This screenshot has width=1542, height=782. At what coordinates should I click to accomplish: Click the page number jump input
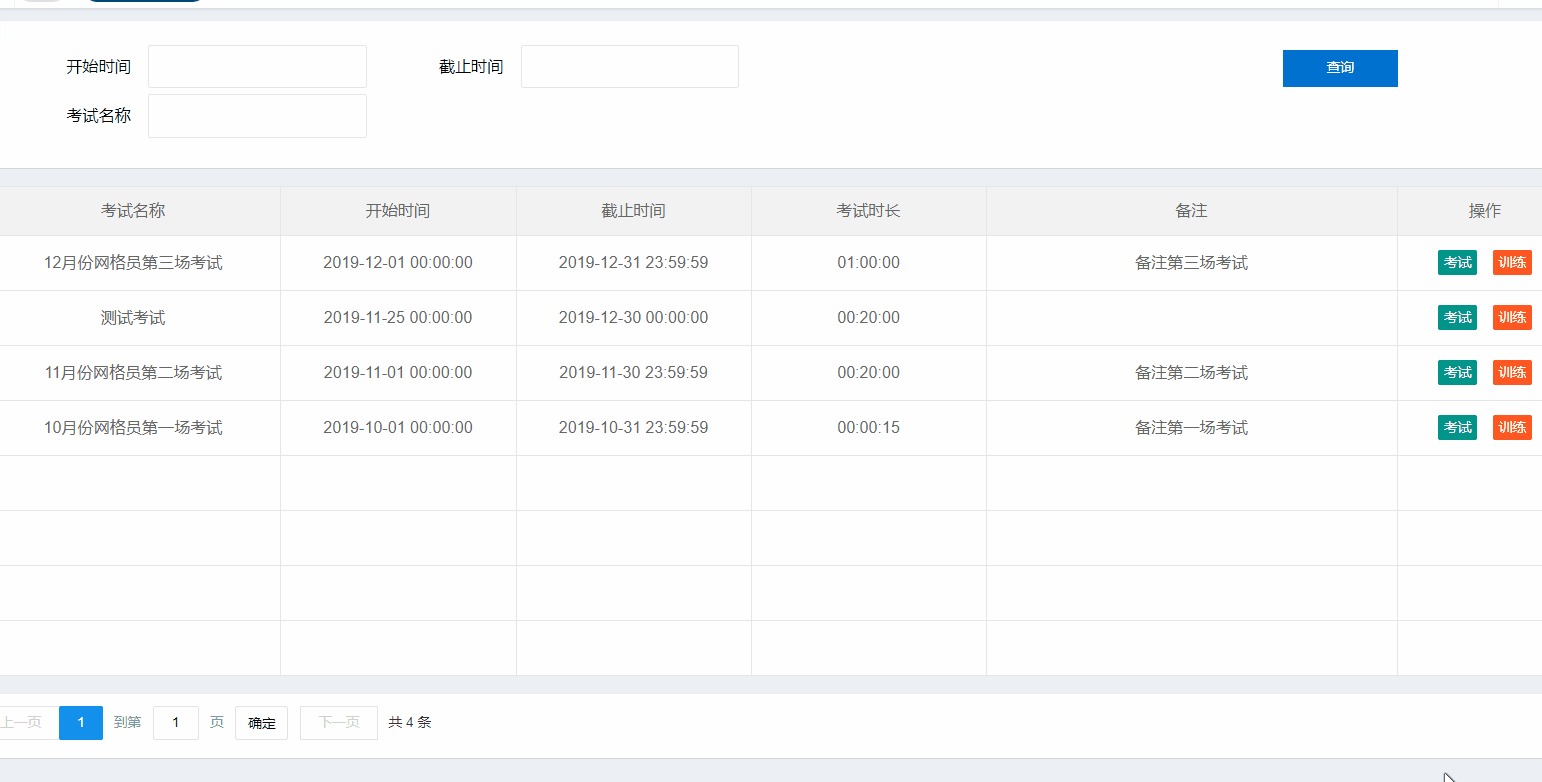tap(176, 723)
